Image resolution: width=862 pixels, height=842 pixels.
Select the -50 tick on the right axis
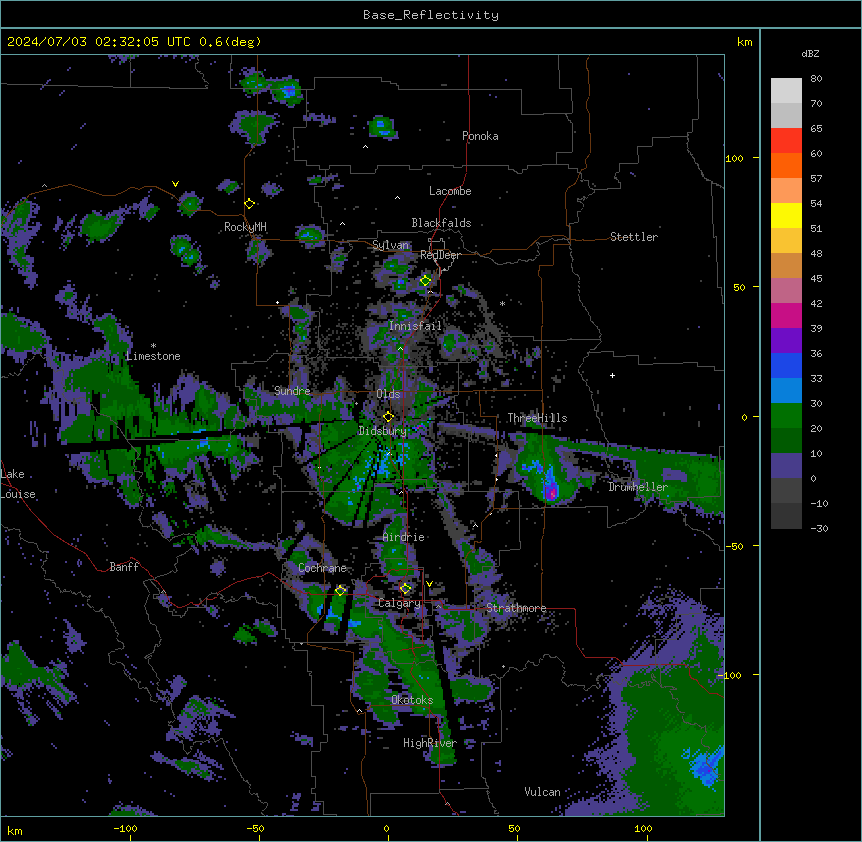[x=734, y=546]
